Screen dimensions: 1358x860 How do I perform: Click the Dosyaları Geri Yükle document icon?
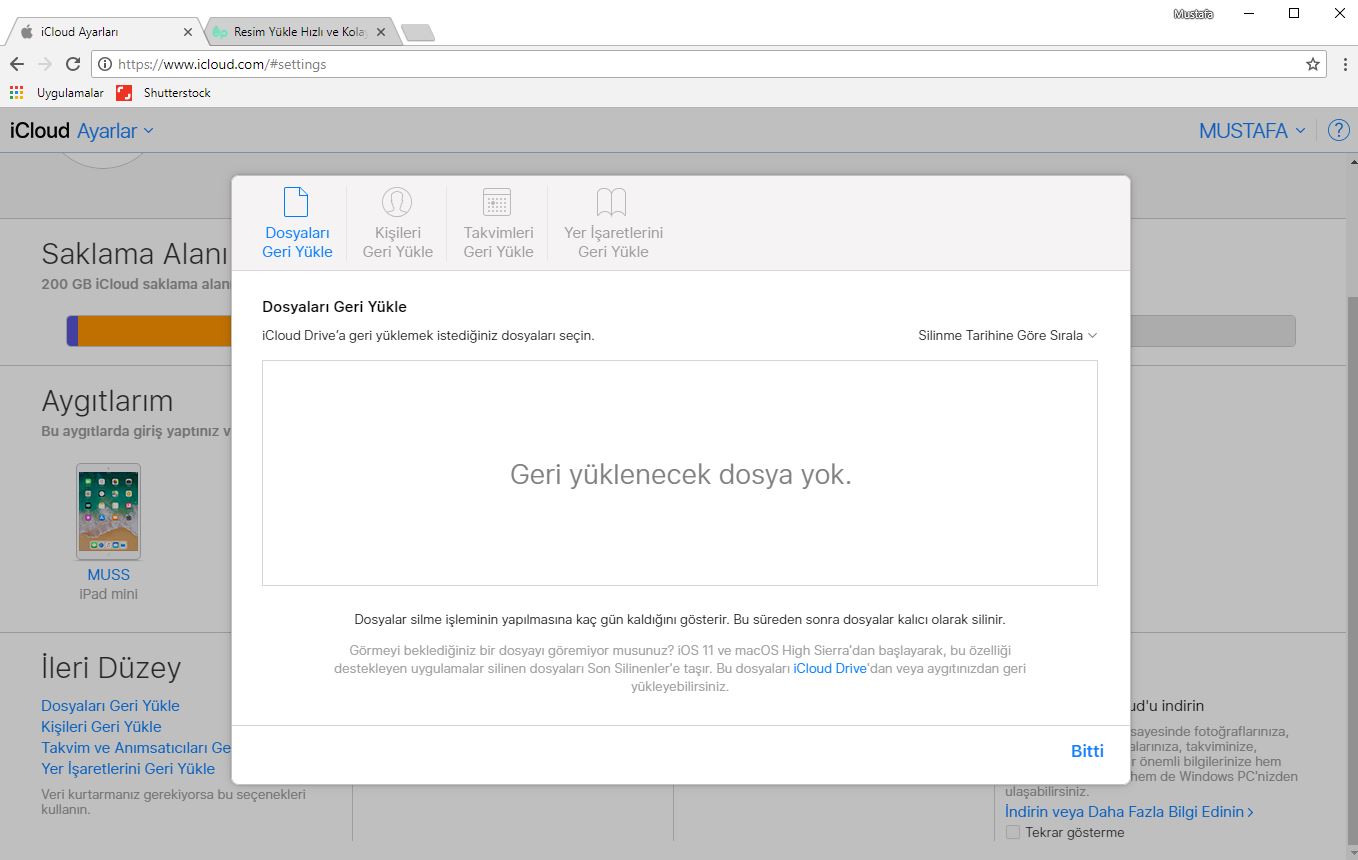click(296, 203)
